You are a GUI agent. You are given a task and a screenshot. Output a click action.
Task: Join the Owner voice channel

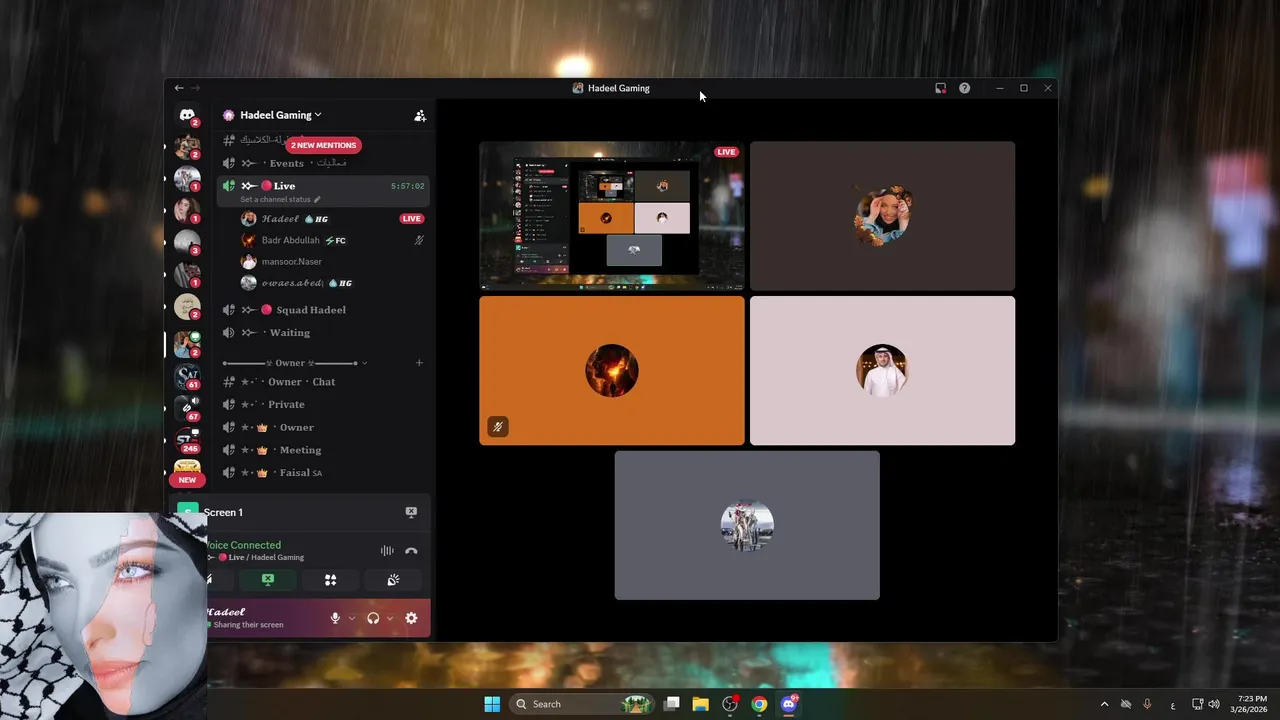coord(324,427)
